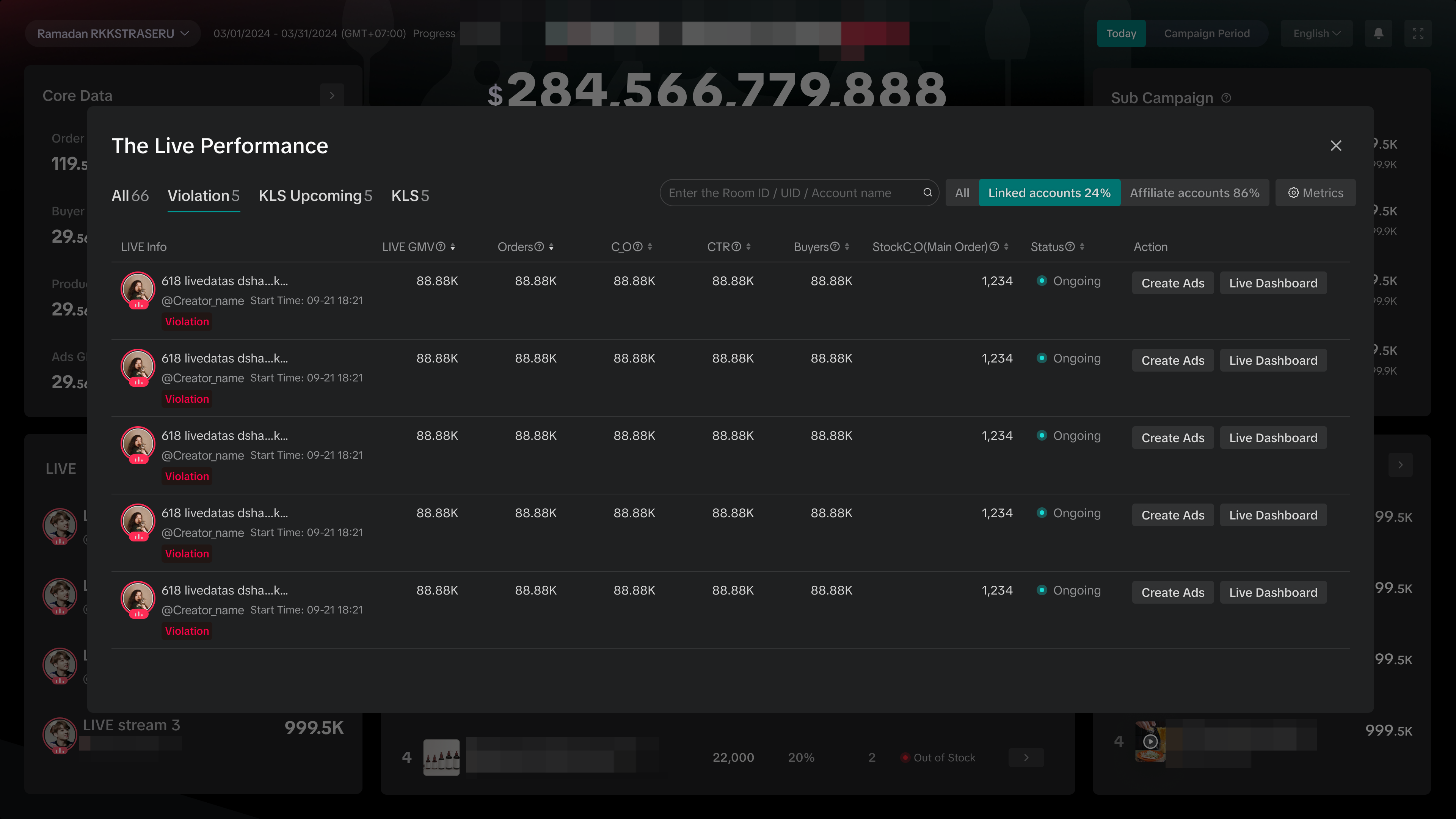Viewport: 1456px width, 819px height.
Task: Click Sub Campaign info icon
Action: (x=1226, y=98)
